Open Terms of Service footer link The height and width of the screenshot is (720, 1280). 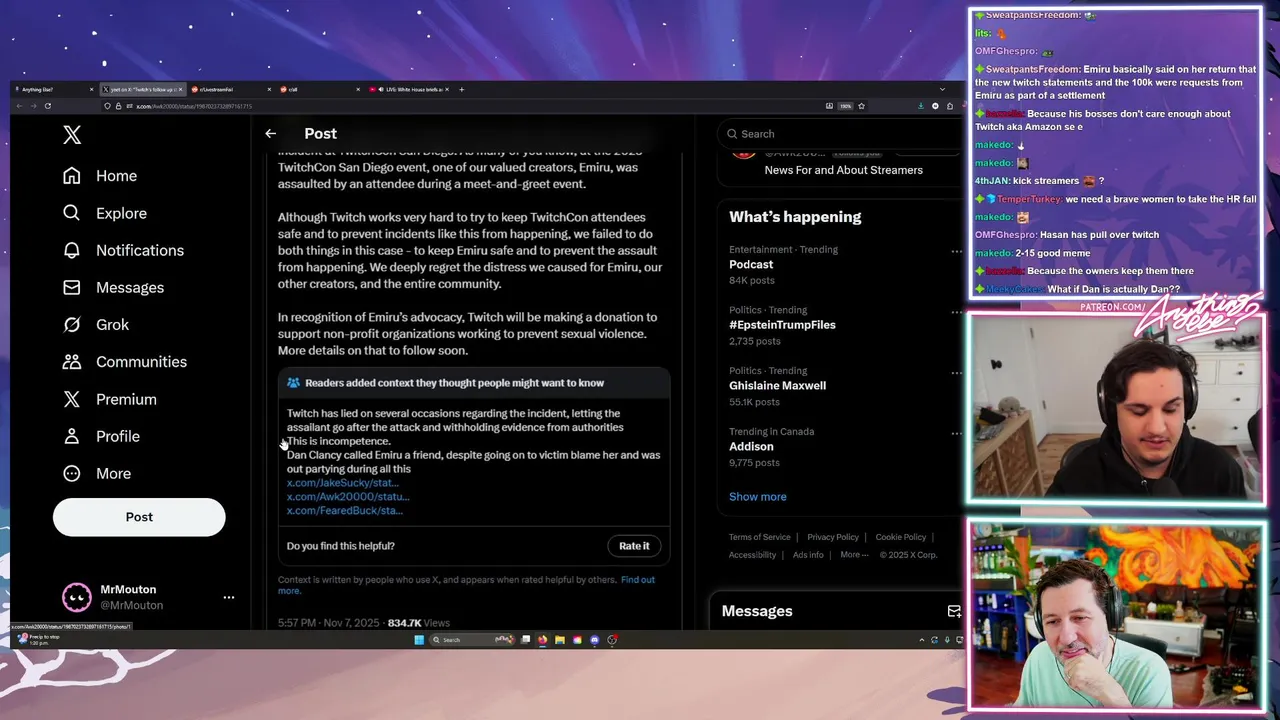(x=759, y=537)
